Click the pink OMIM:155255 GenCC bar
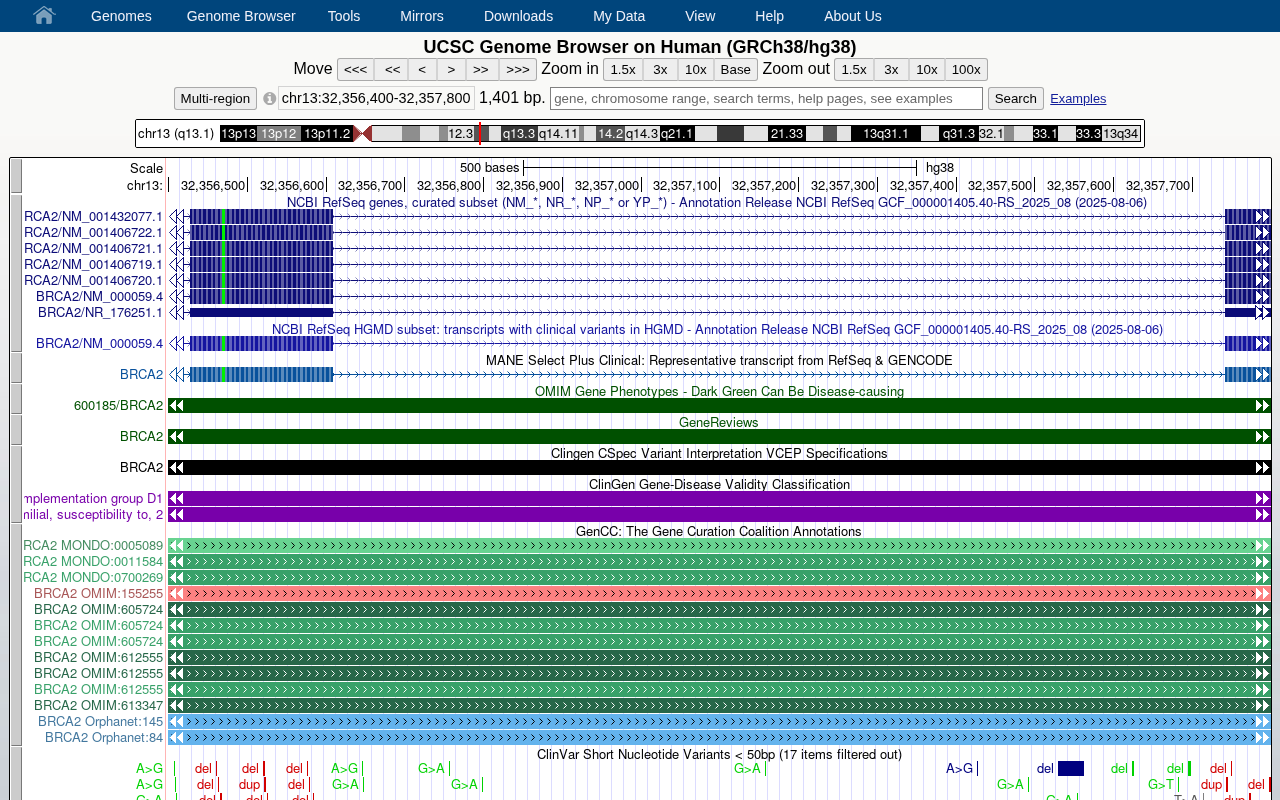1280x800 pixels. tap(719, 593)
